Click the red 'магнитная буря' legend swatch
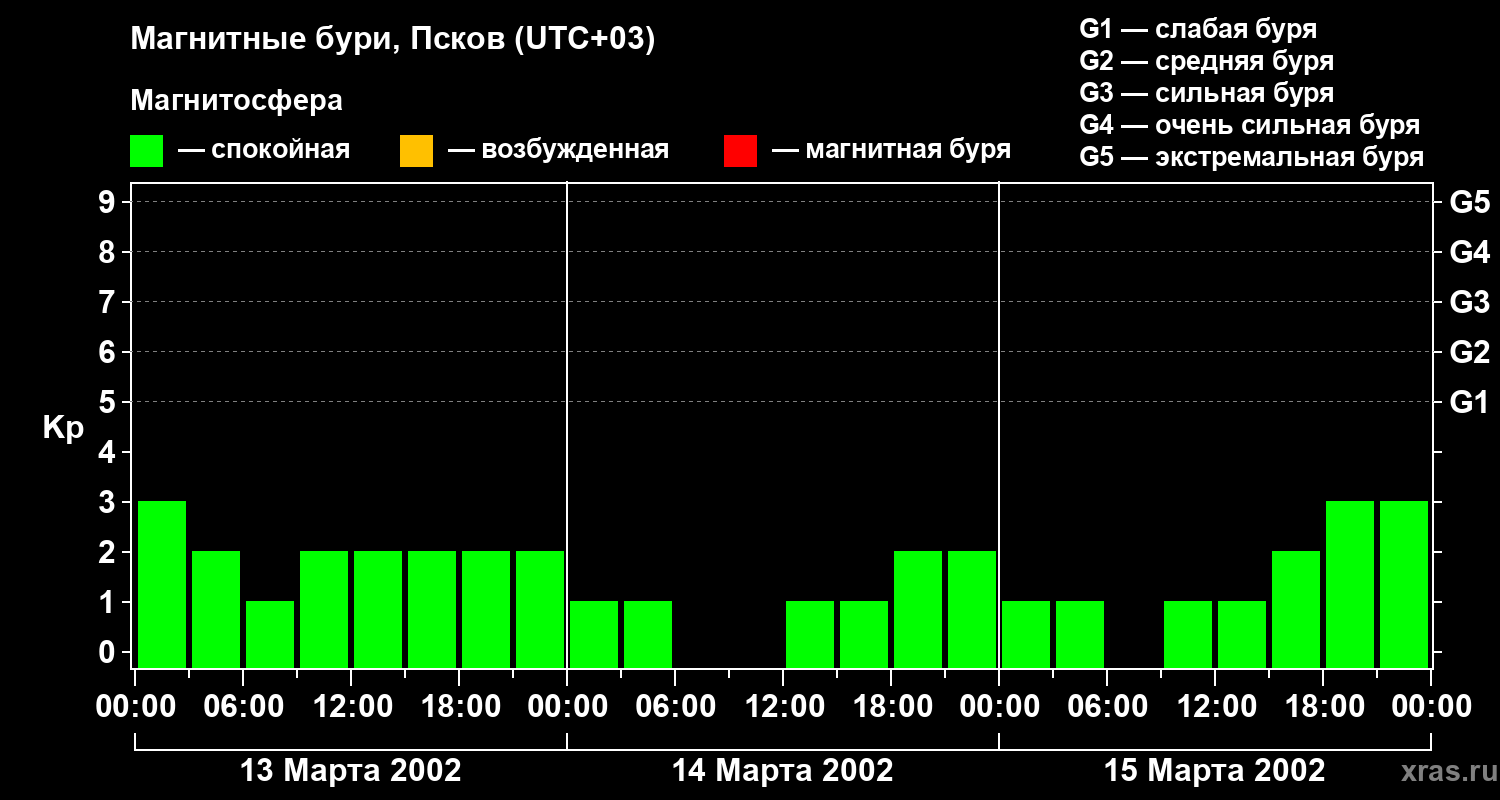Screen dimensions: 1500x800 [x=740, y=150]
